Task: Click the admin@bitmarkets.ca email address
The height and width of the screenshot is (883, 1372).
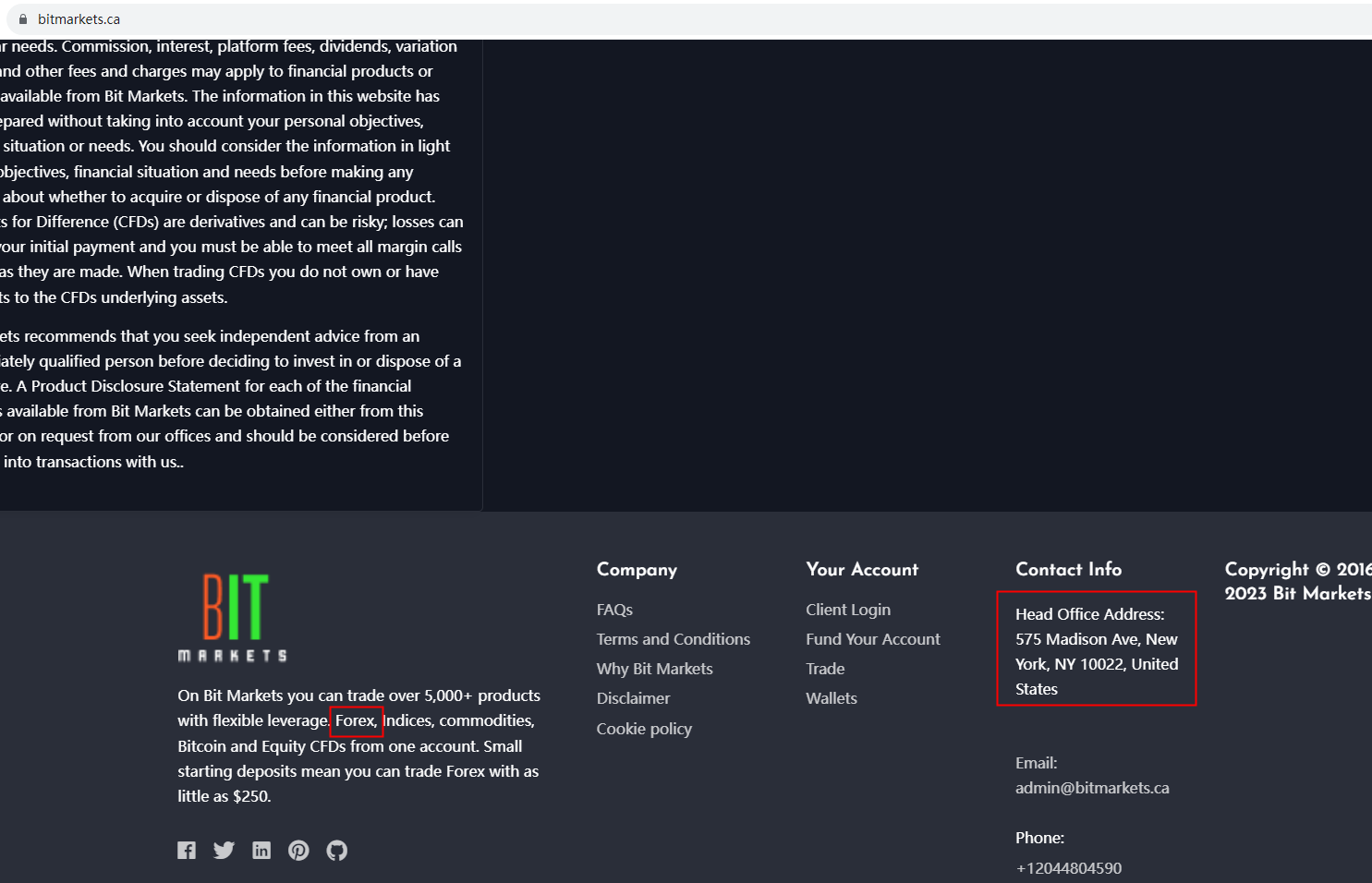Action: [x=1092, y=788]
